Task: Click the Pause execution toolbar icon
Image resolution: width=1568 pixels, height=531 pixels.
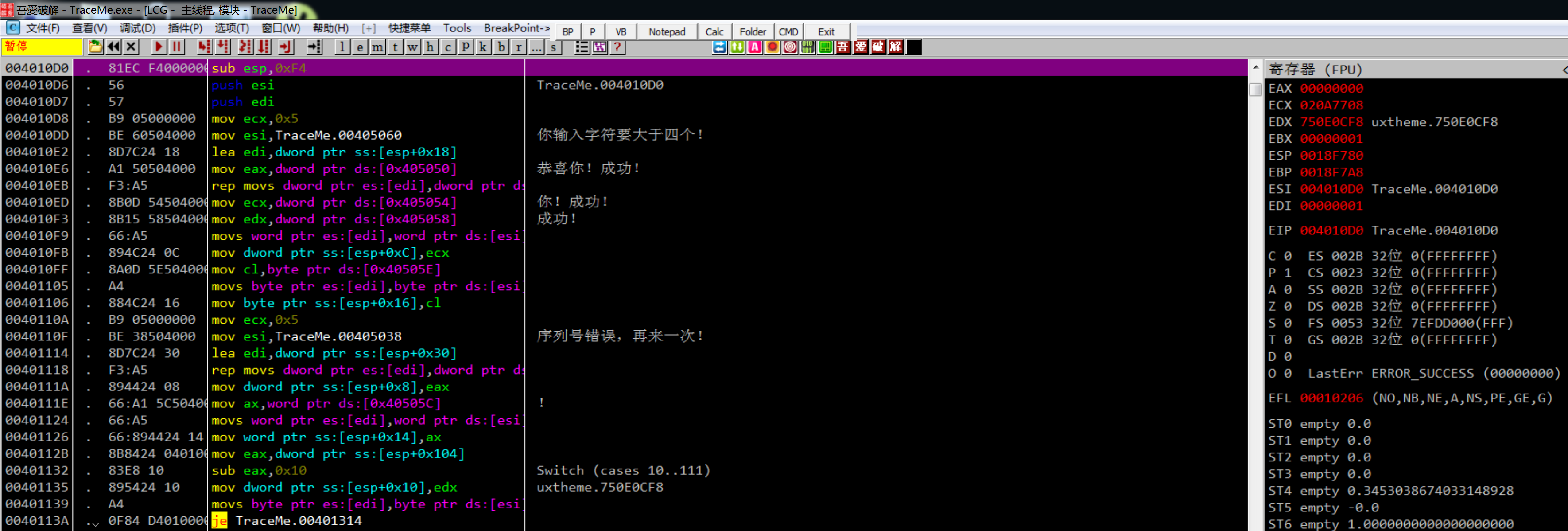Action: pyautogui.click(x=177, y=47)
